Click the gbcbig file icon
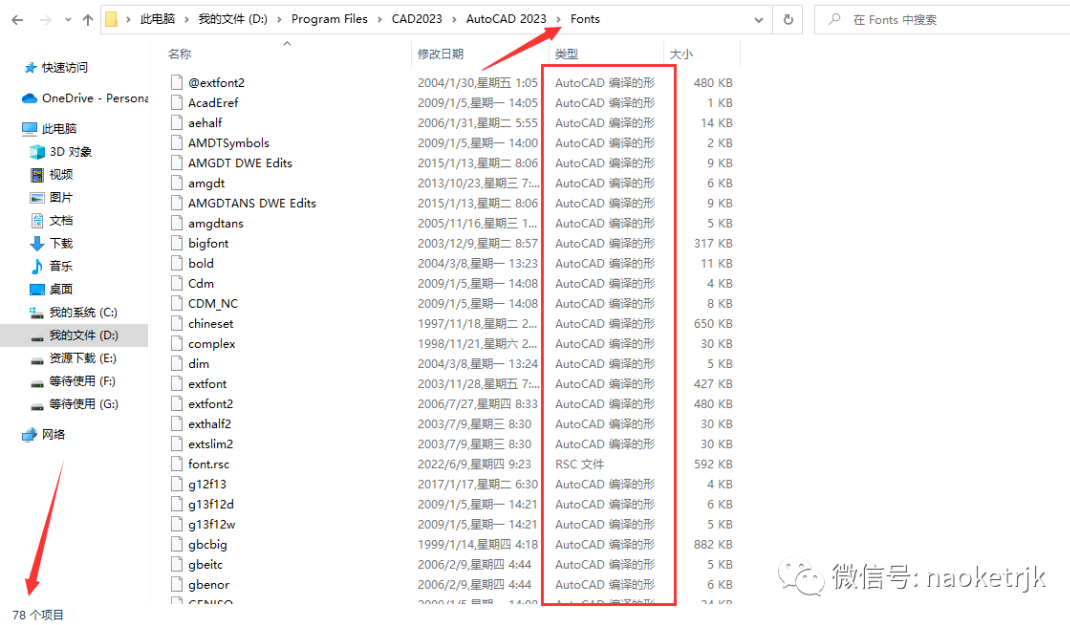The height and width of the screenshot is (625, 1070). 177,544
